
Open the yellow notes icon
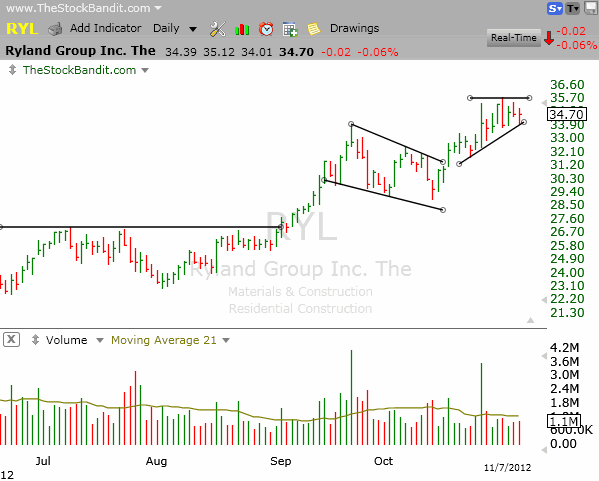(x=313, y=29)
